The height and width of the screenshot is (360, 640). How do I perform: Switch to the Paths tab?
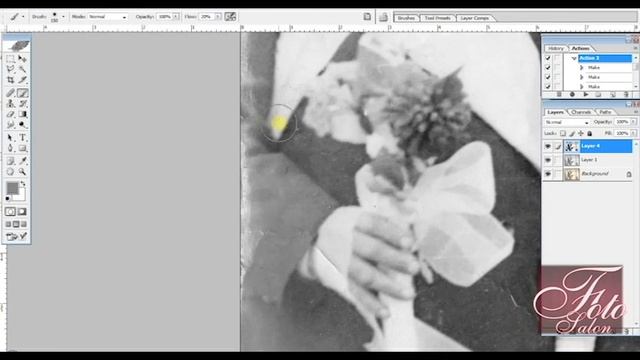(605, 112)
